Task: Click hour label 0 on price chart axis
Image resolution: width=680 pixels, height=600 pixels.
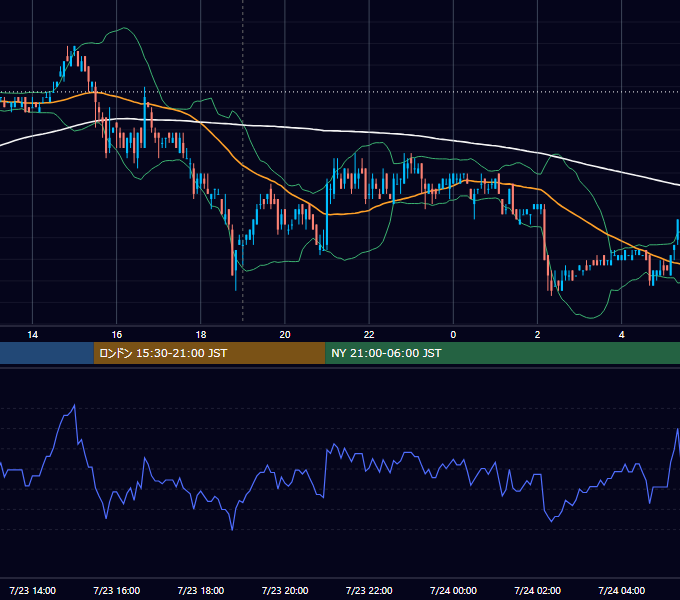Action: (x=453, y=335)
